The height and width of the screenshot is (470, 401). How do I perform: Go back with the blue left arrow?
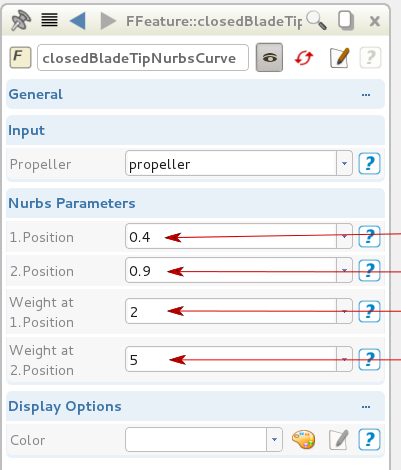tap(78, 21)
